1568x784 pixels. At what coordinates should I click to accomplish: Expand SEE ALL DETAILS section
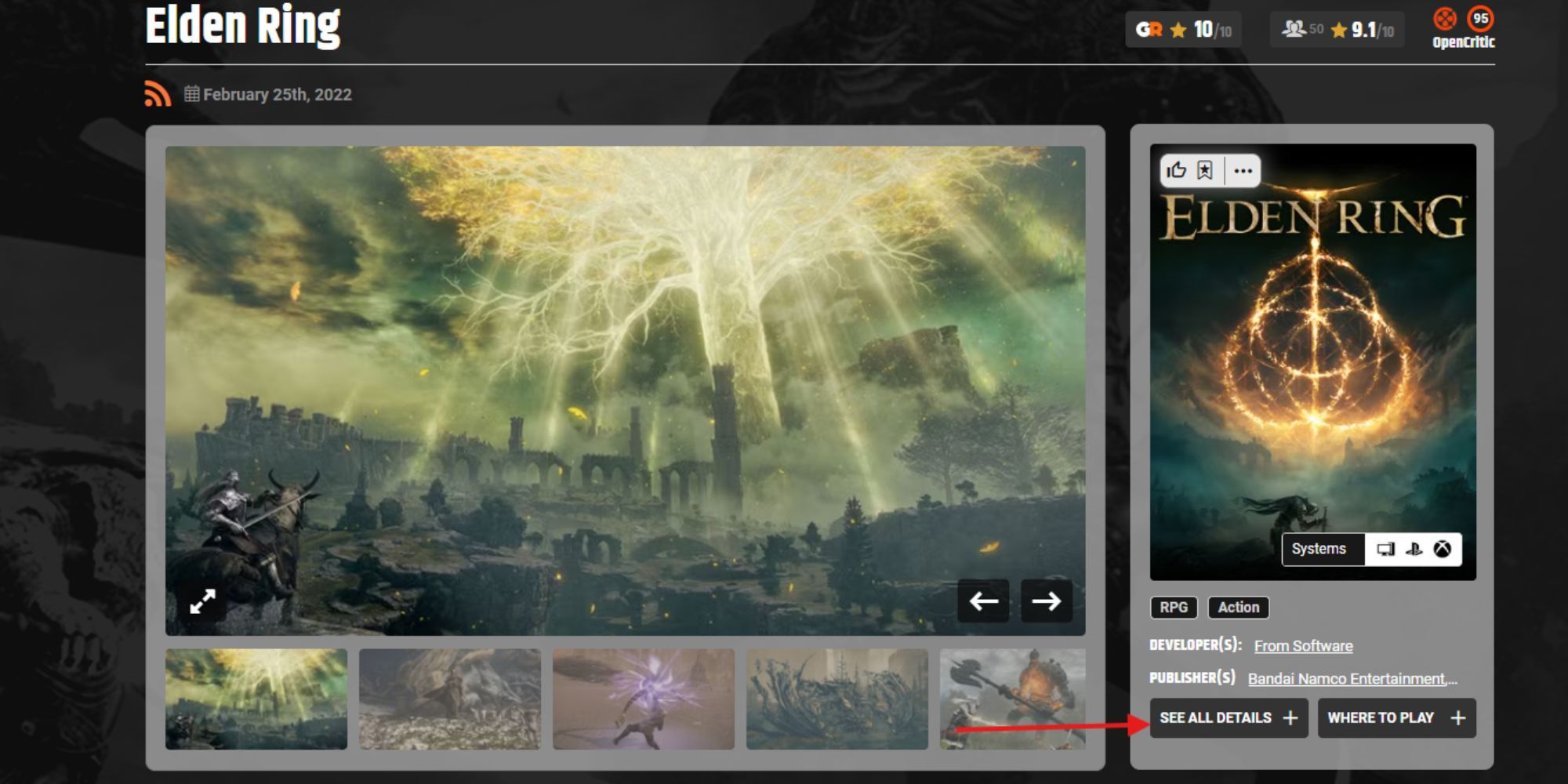tap(1229, 718)
